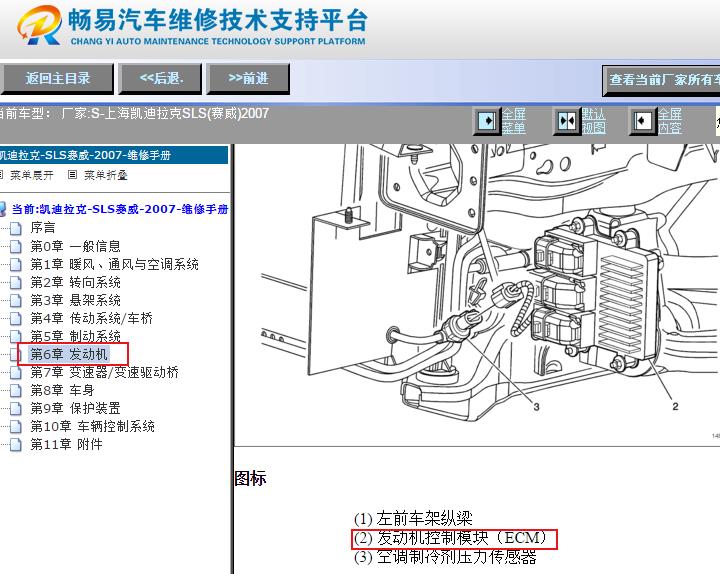Click the root manual book icon
The height and width of the screenshot is (574, 720).
(2, 209)
